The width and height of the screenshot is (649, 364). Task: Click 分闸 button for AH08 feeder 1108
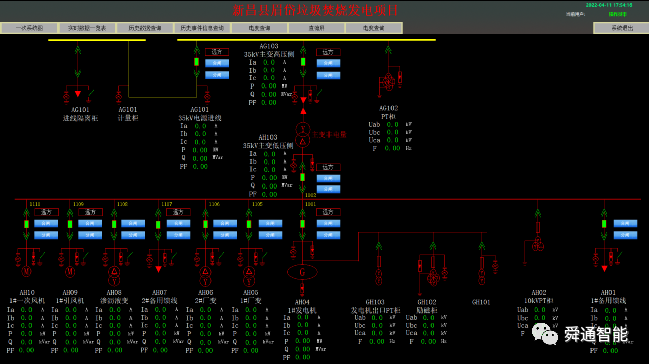(x=133, y=235)
